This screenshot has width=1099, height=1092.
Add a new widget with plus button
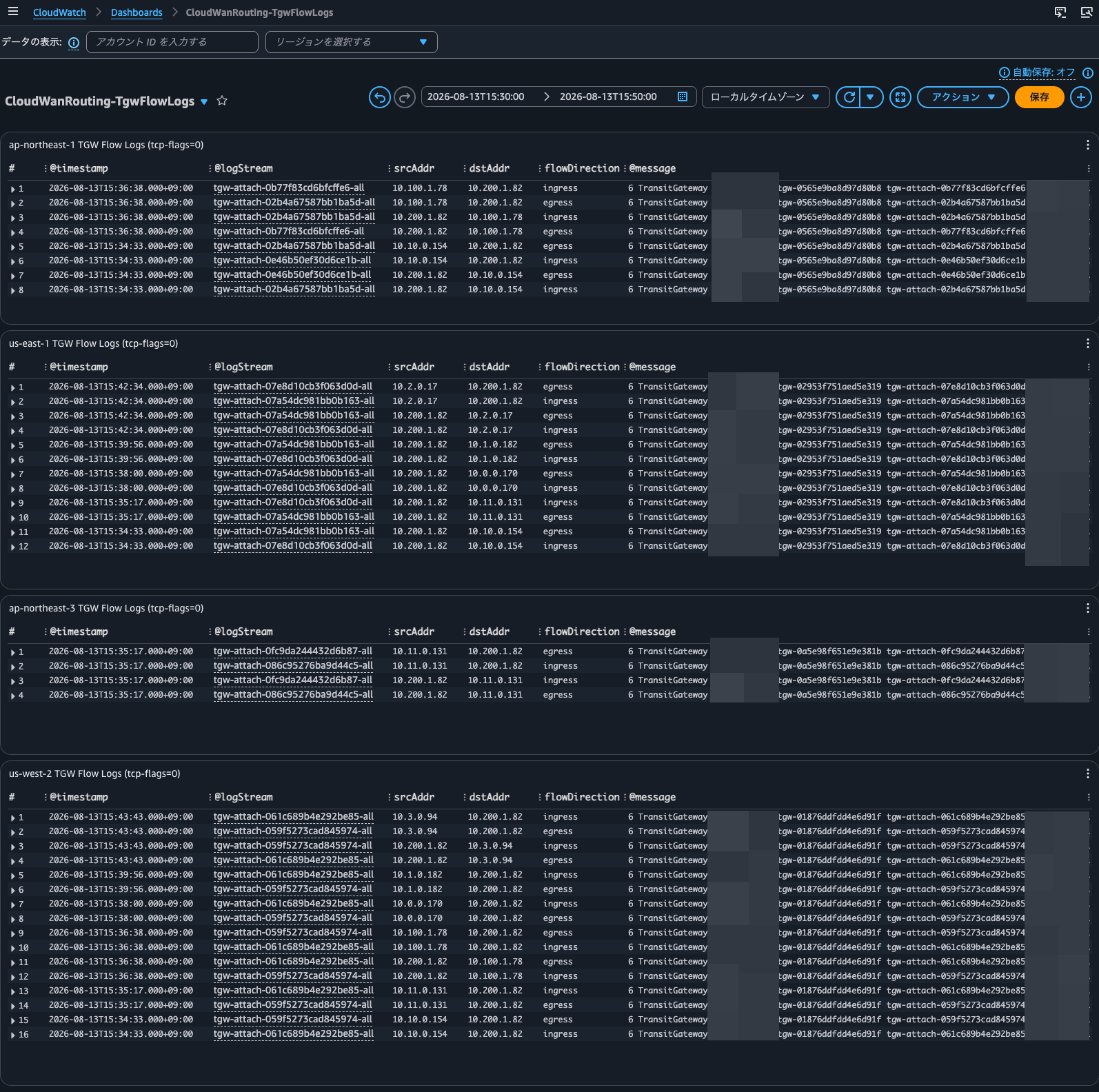click(x=1081, y=97)
